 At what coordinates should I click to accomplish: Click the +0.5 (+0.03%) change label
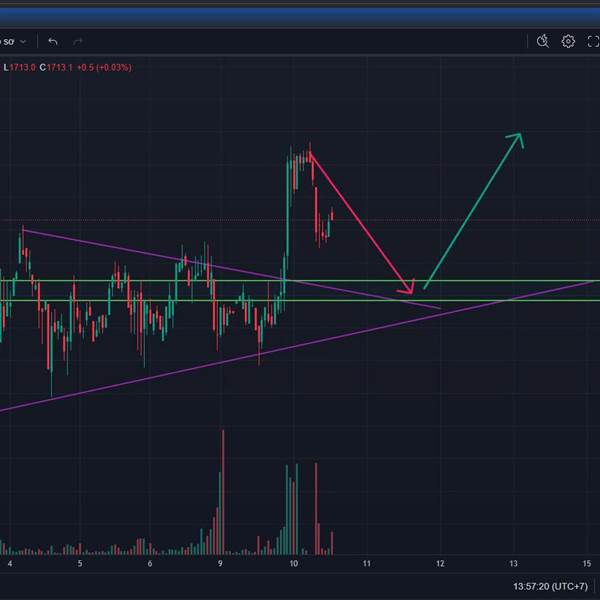click(104, 68)
